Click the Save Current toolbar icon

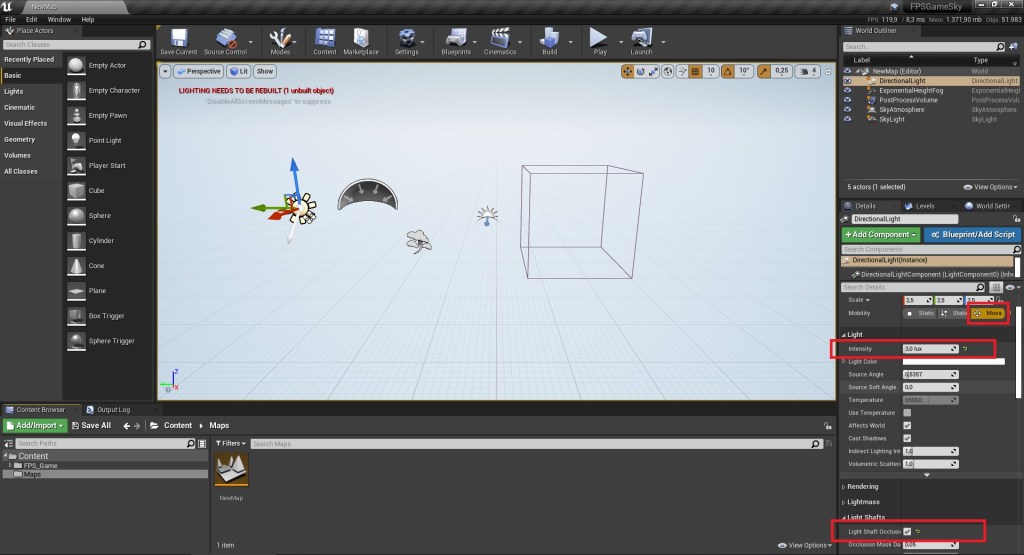coord(178,40)
